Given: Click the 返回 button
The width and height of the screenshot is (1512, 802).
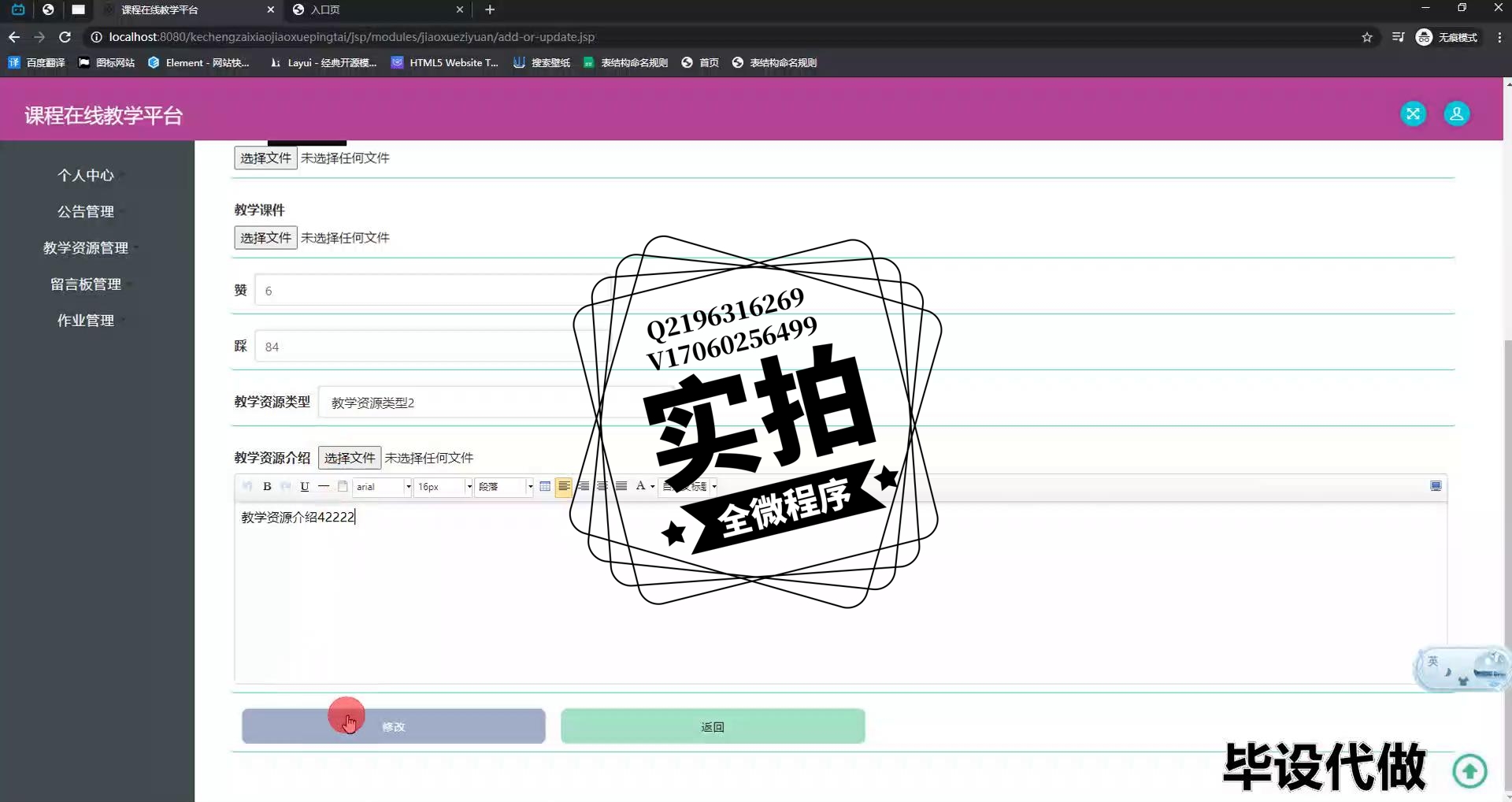Looking at the screenshot, I should pyautogui.click(x=713, y=726).
